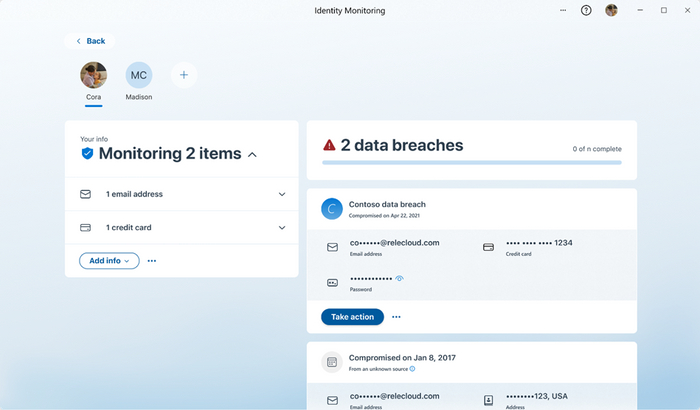Image resolution: width=700 pixels, height=410 pixels.
Task: Click the red warning triangle icon
Action: tap(329, 145)
